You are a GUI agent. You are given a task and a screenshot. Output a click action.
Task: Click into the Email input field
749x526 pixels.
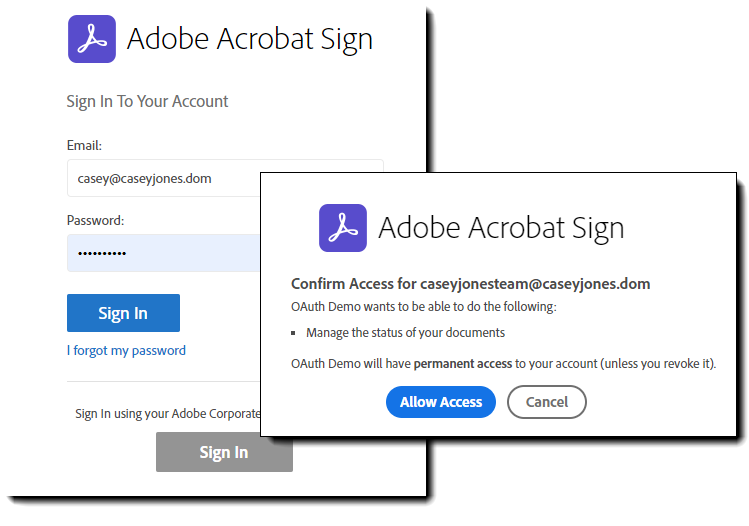coord(160,178)
